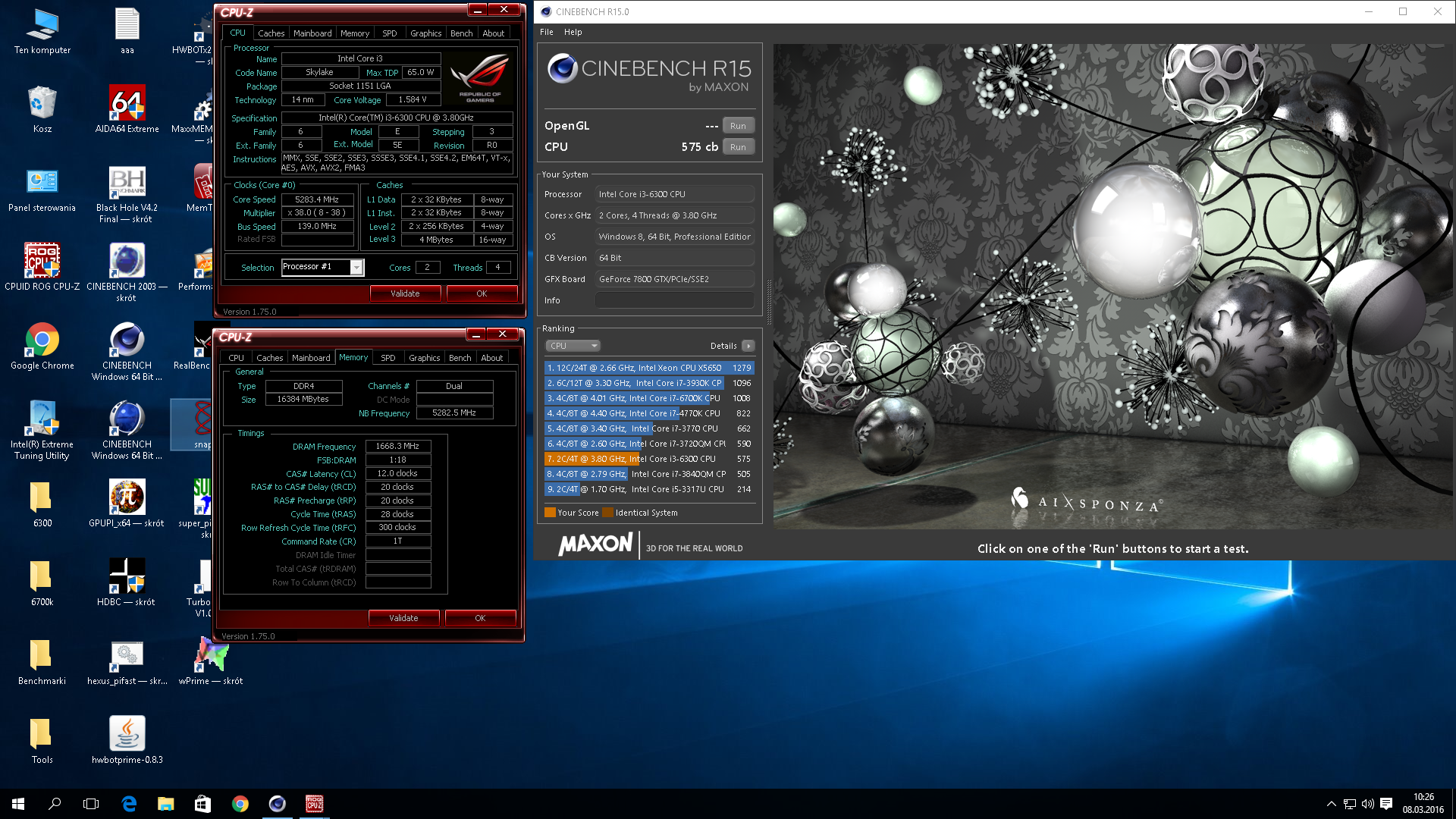
Task: Open the Benchmarki folder on desktop
Action: (42, 662)
